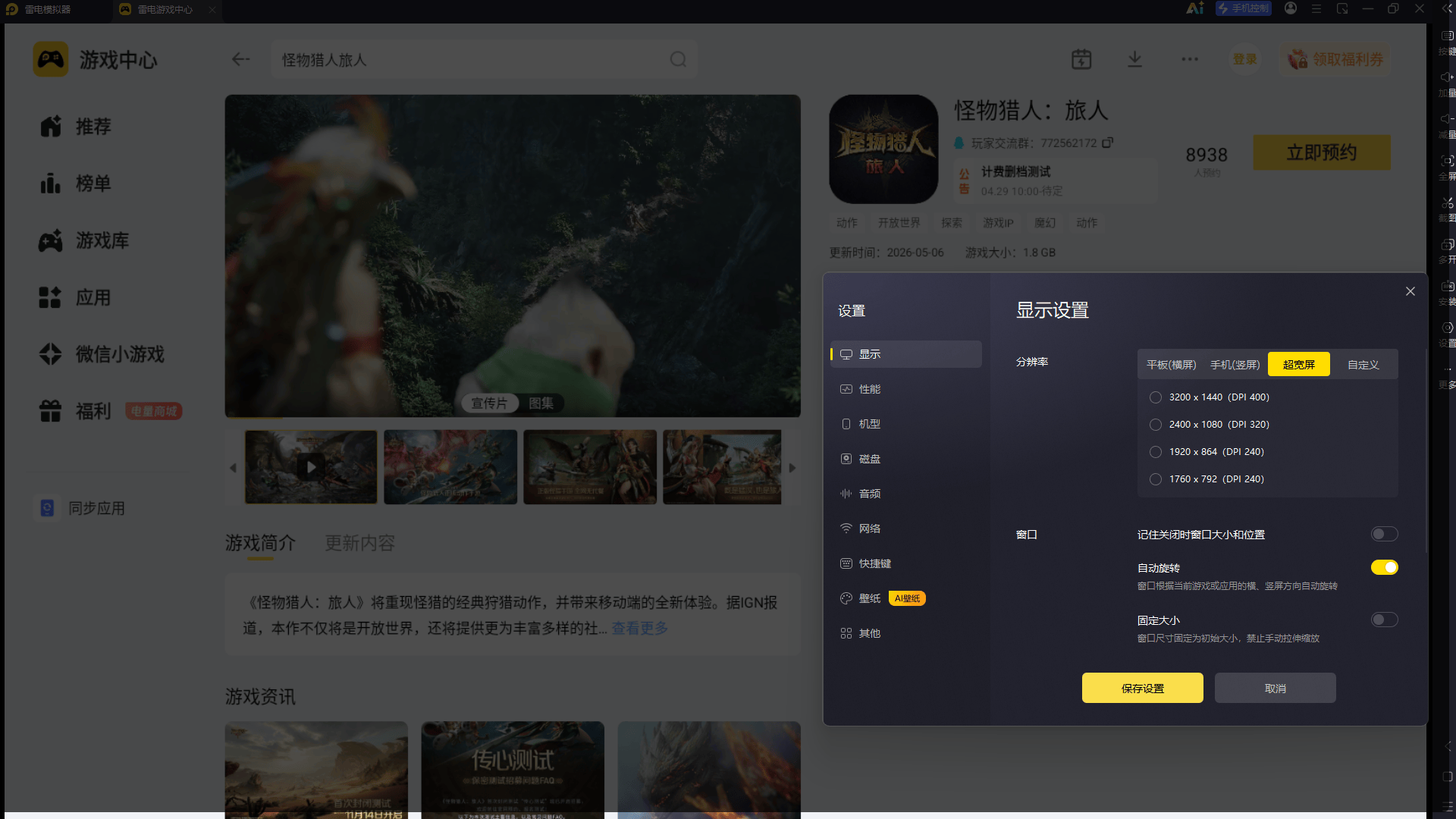Select the 超宽屏 resolution tab
Screen dimensions: 1456x819
click(x=1299, y=365)
